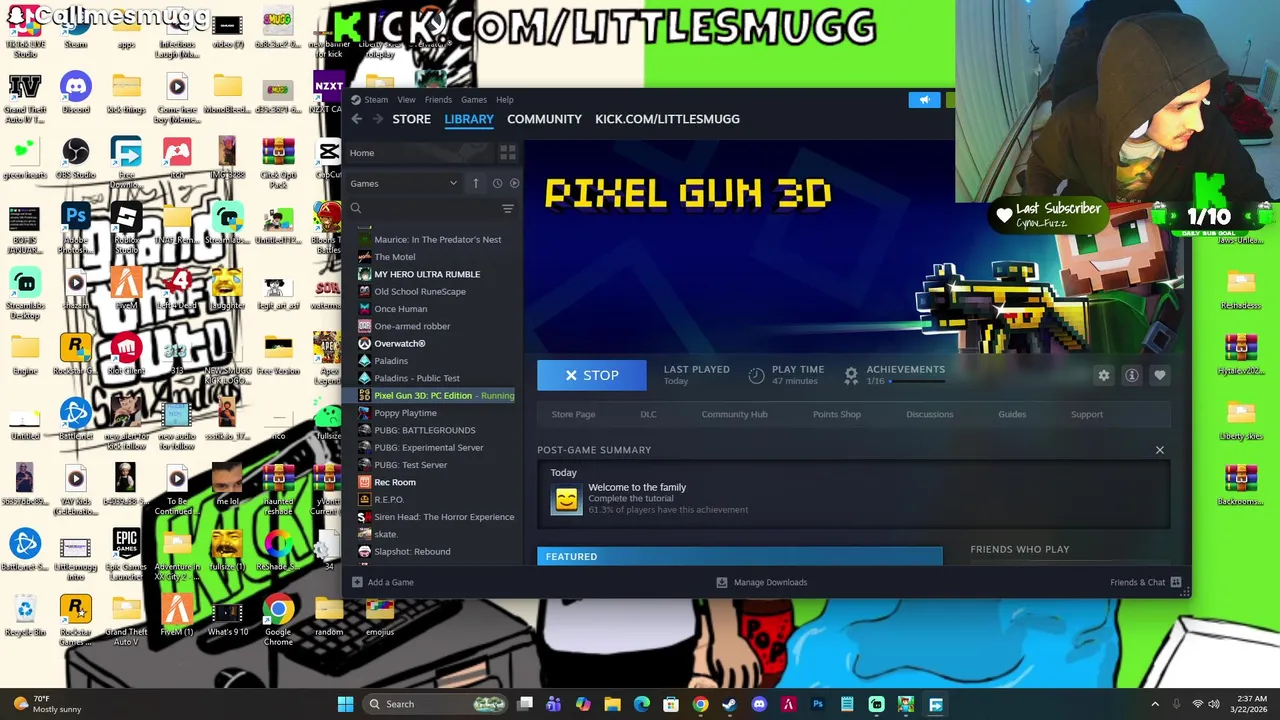1280x720 pixels.
Task: Select MY HERO ULTRA RUMBLE in library list
Action: click(427, 274)
